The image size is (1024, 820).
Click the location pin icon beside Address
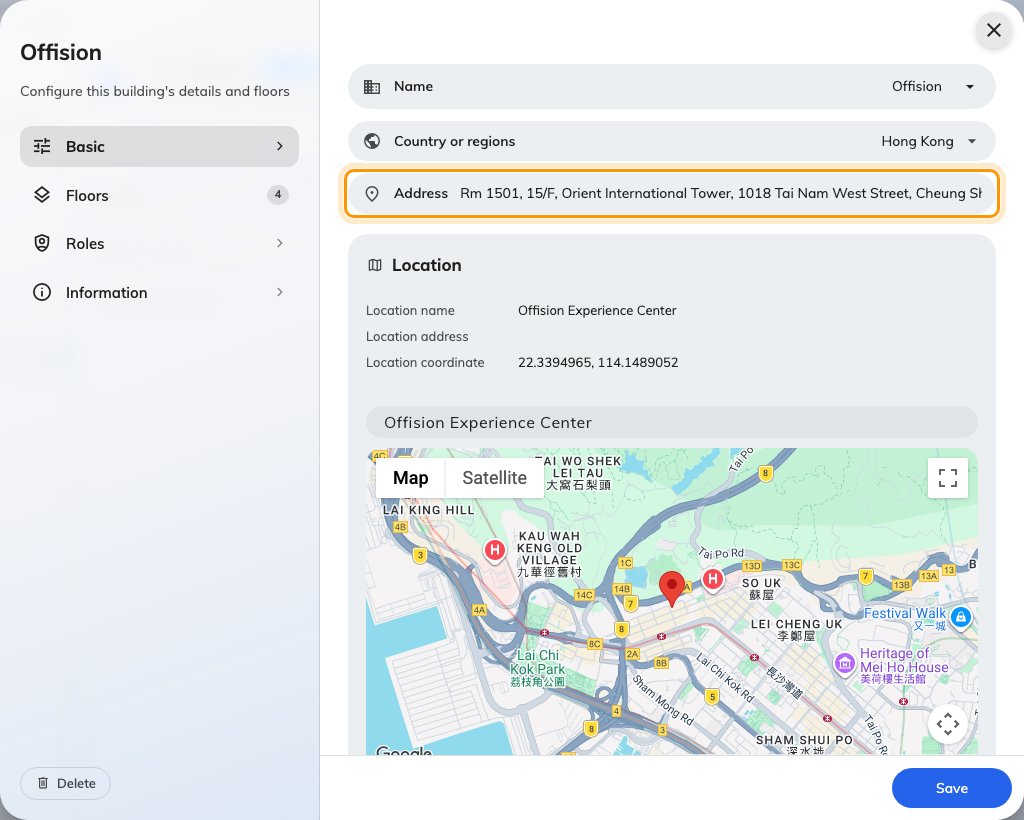(372, 194)
